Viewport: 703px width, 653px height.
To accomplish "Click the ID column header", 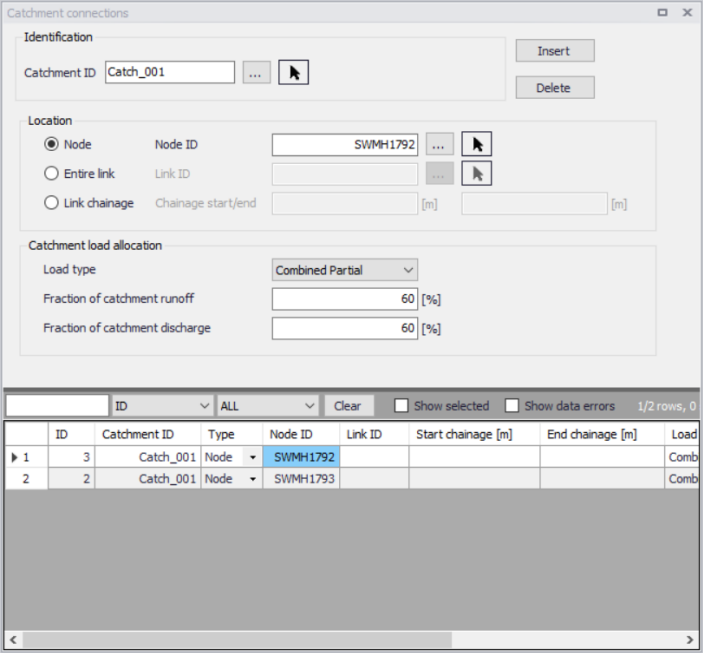I will click(71, 434).
